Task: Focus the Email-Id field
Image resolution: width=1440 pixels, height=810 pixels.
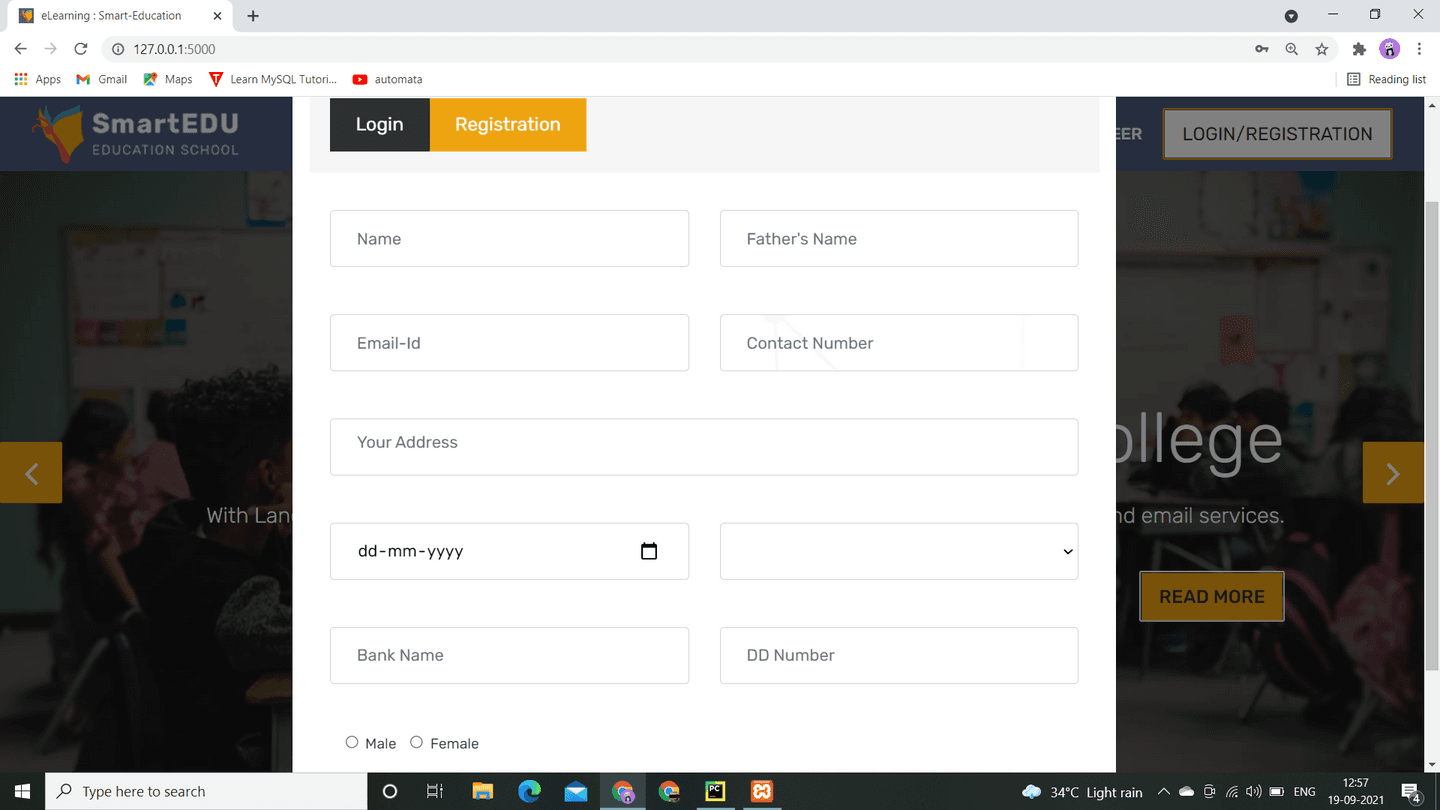Action: (x=509, y=342)
